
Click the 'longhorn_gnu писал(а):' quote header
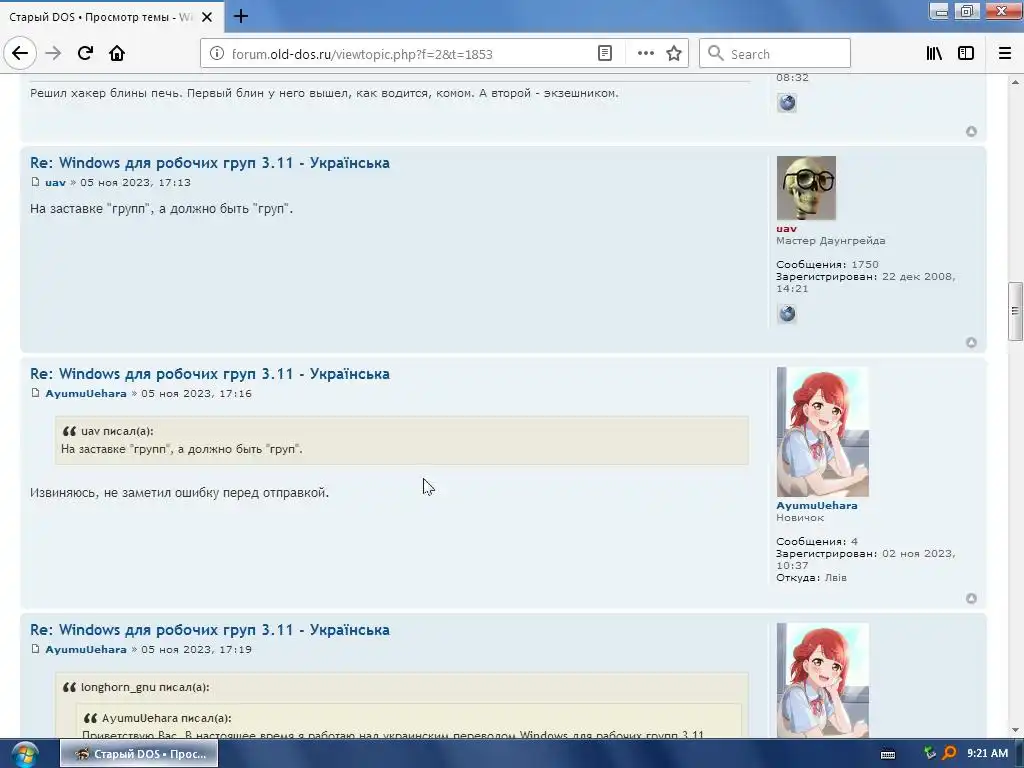coord(145,687)
